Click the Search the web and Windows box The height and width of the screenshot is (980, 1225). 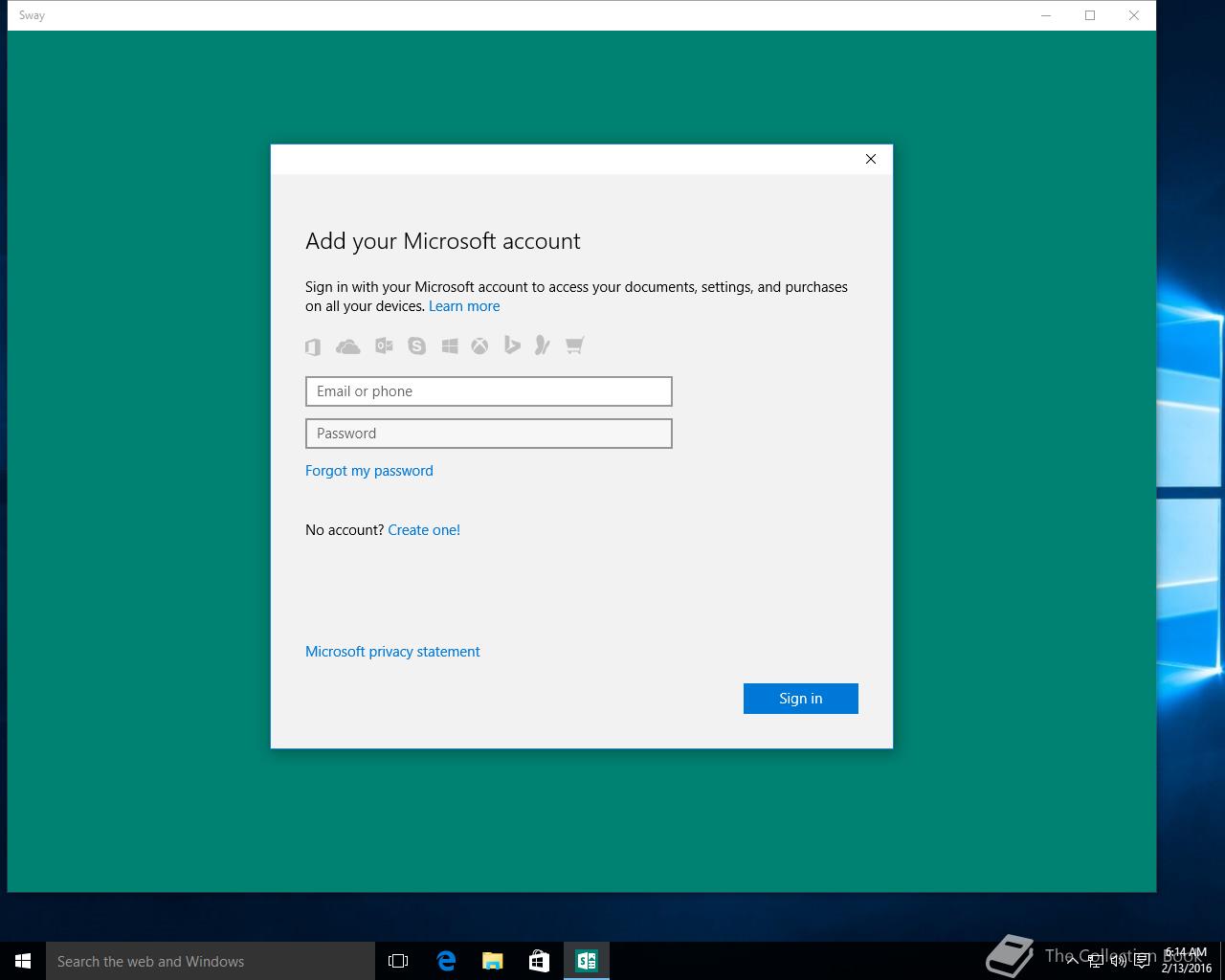tap(211, 961)
